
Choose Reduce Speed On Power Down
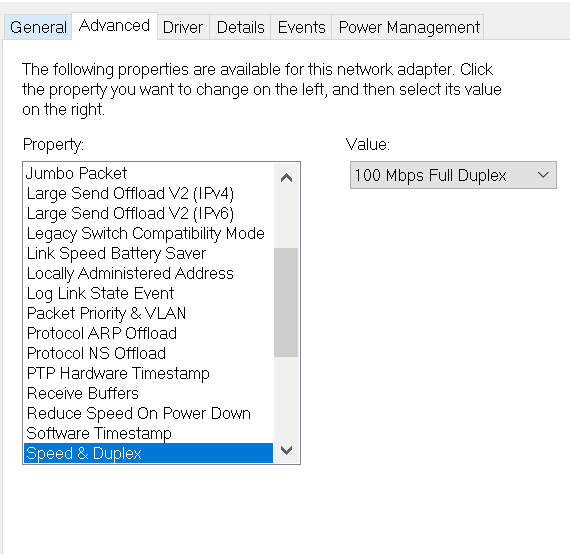(148, 413)
